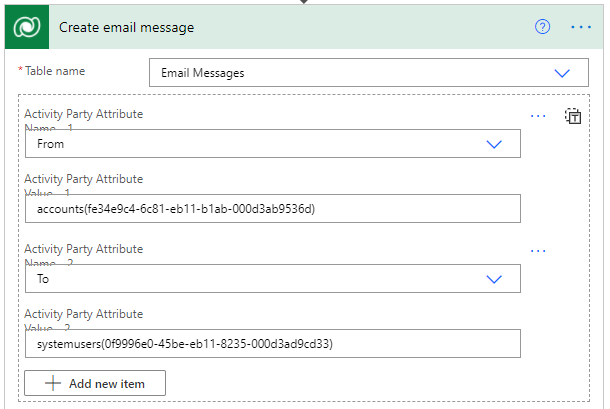Open the To attribute name dropdown
This screenshot has width=610, height=409.
point(273,279)
